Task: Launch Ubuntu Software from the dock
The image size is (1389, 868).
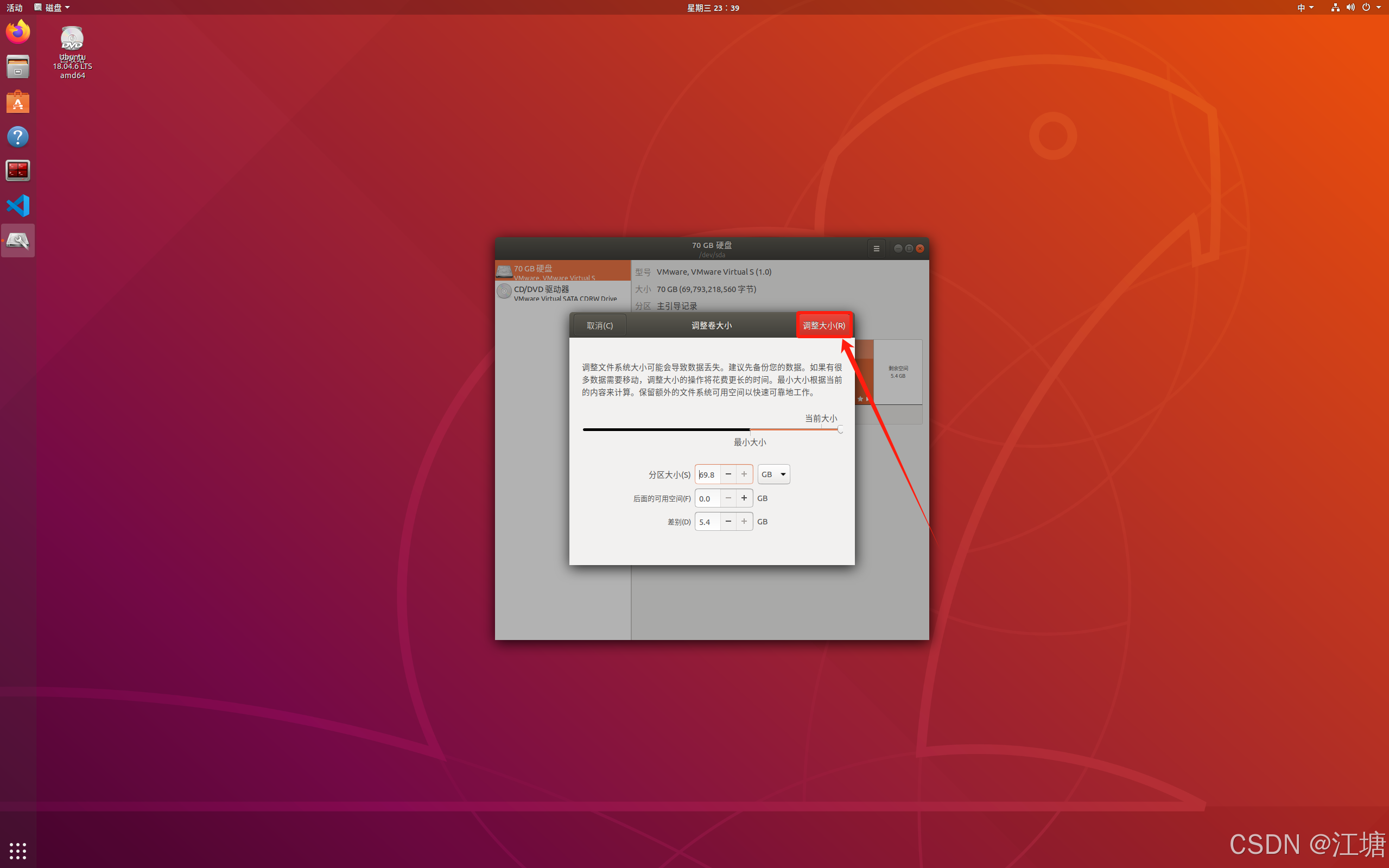Action: (x=18, y=102)
